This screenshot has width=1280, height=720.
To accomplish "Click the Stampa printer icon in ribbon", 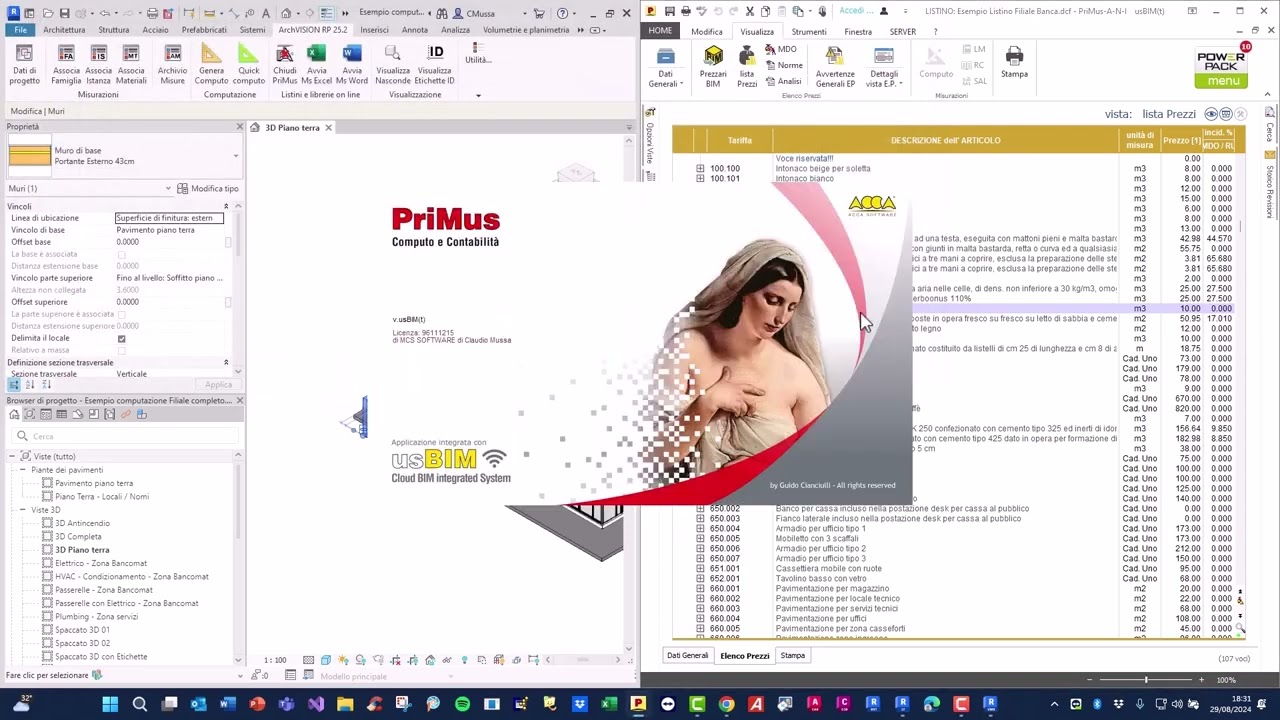I will point(1014,62).
